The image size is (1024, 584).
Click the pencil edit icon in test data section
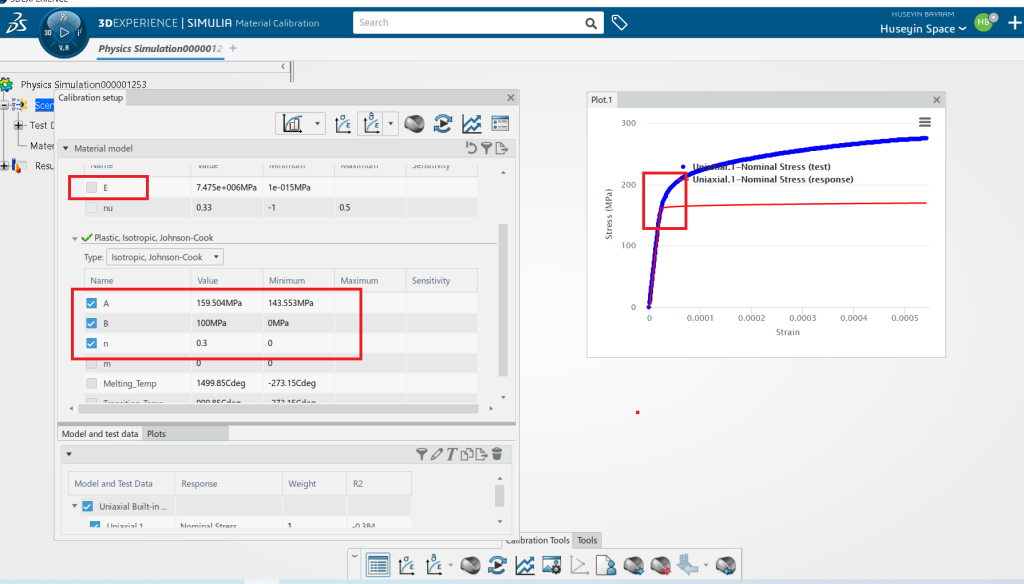(x=436, y=454)
